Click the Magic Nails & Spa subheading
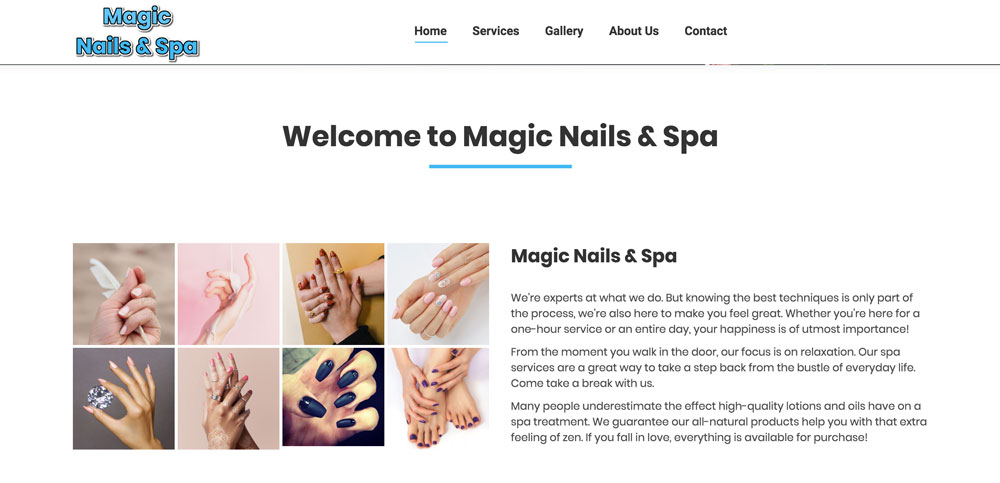 594,256
